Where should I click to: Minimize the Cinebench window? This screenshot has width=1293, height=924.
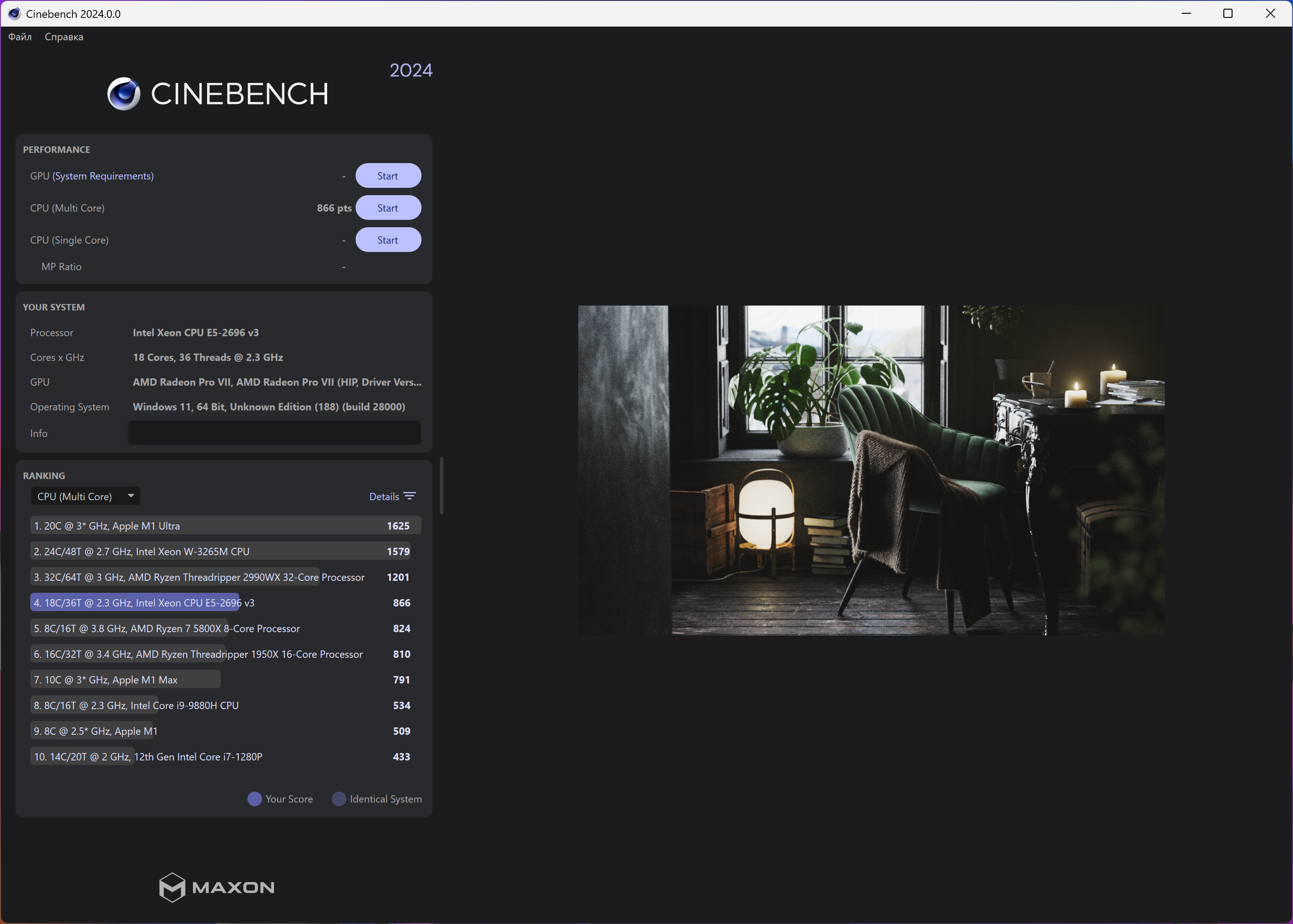[1186, 14]
